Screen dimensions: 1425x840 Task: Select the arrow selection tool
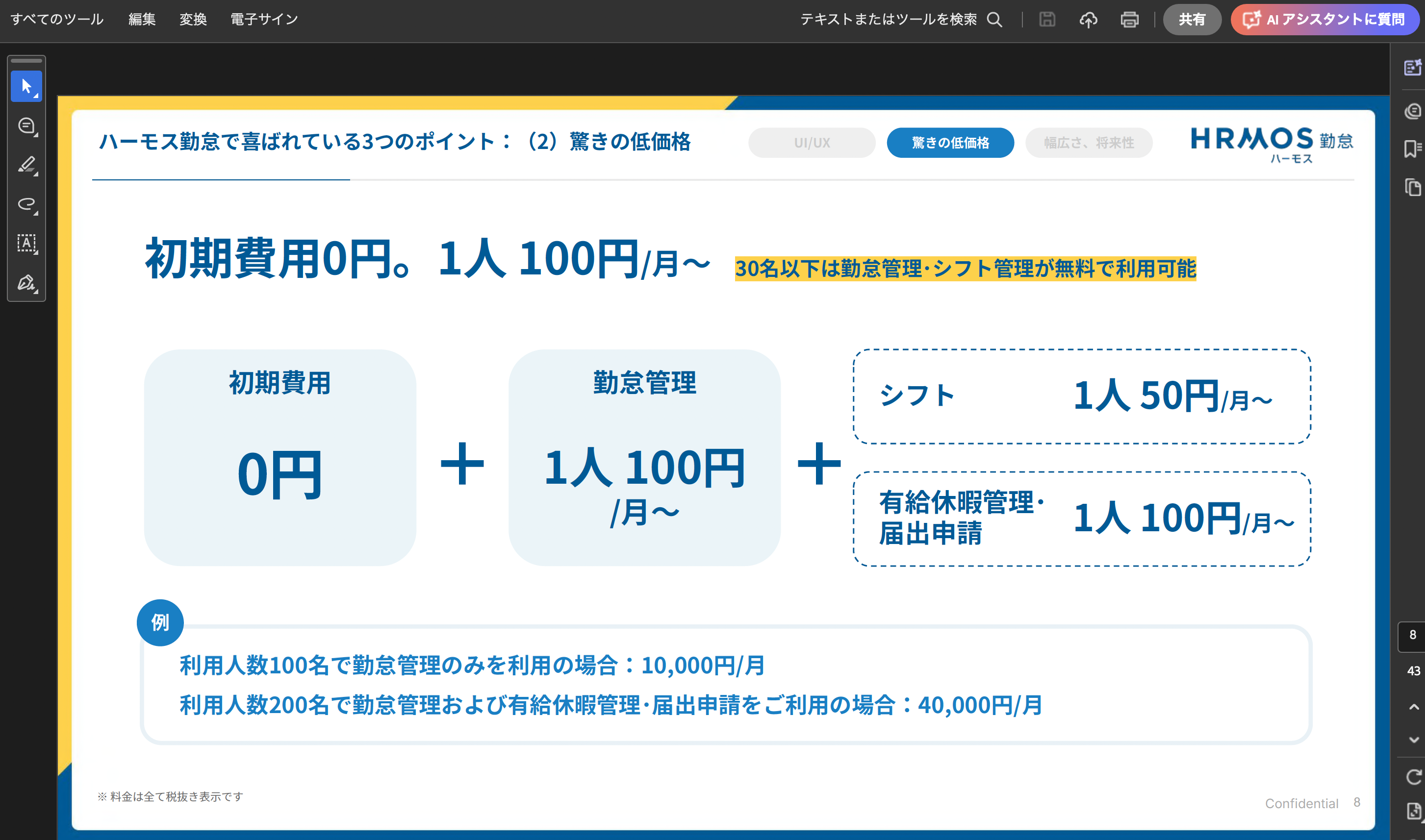pyautogui.click(x=26, y=86)
